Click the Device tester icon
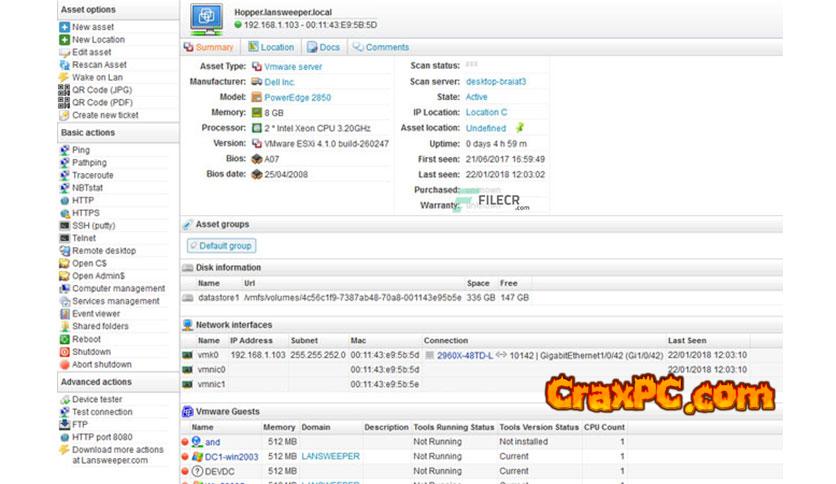This screenshot has width=836, height=484. pyautogui.click(x=65, y=400)
